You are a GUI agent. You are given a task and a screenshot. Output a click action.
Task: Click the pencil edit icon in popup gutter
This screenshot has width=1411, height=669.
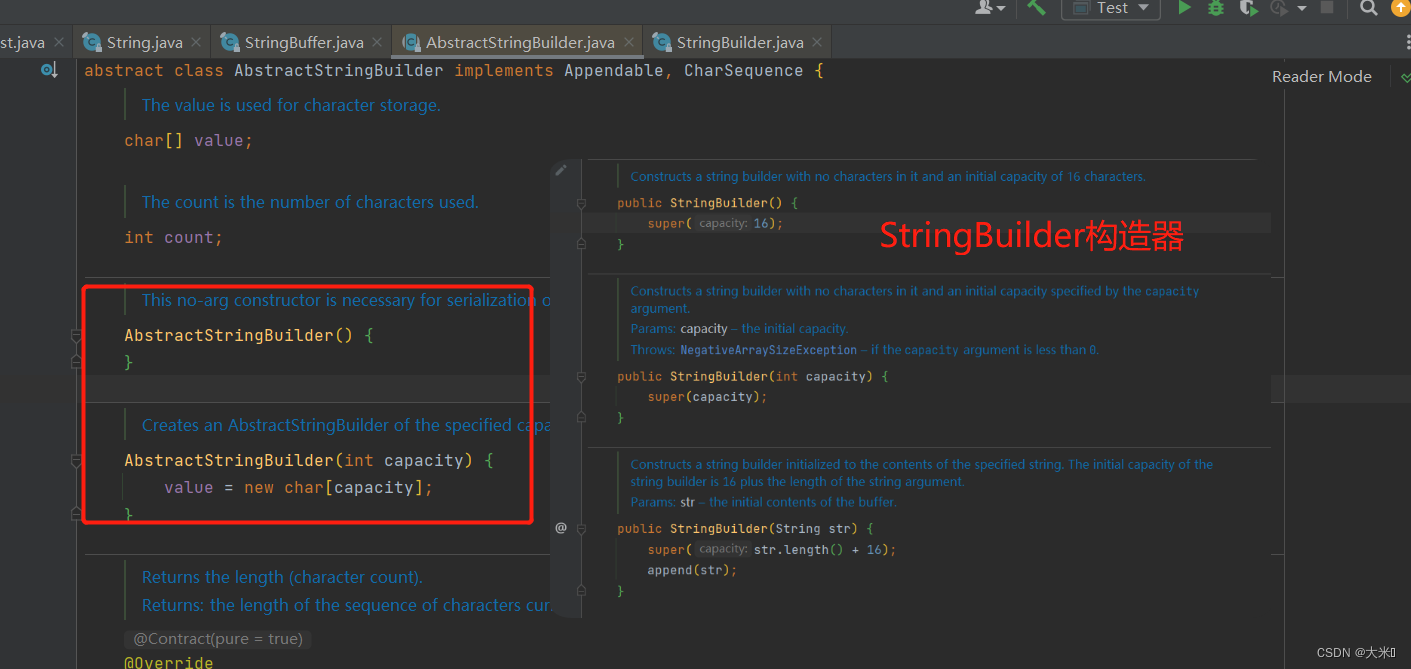pyautogui.click(x=561, y=170)
